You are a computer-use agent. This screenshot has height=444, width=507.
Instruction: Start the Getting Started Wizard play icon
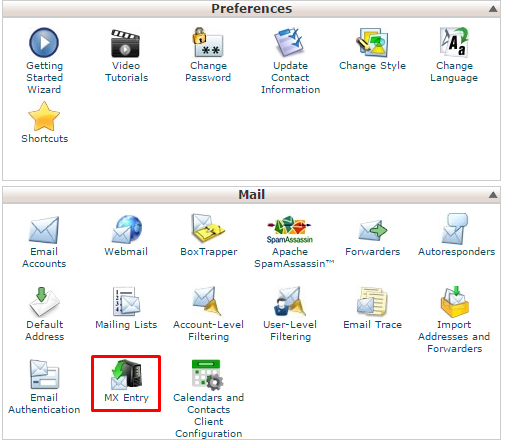click(x=44, y=43)
